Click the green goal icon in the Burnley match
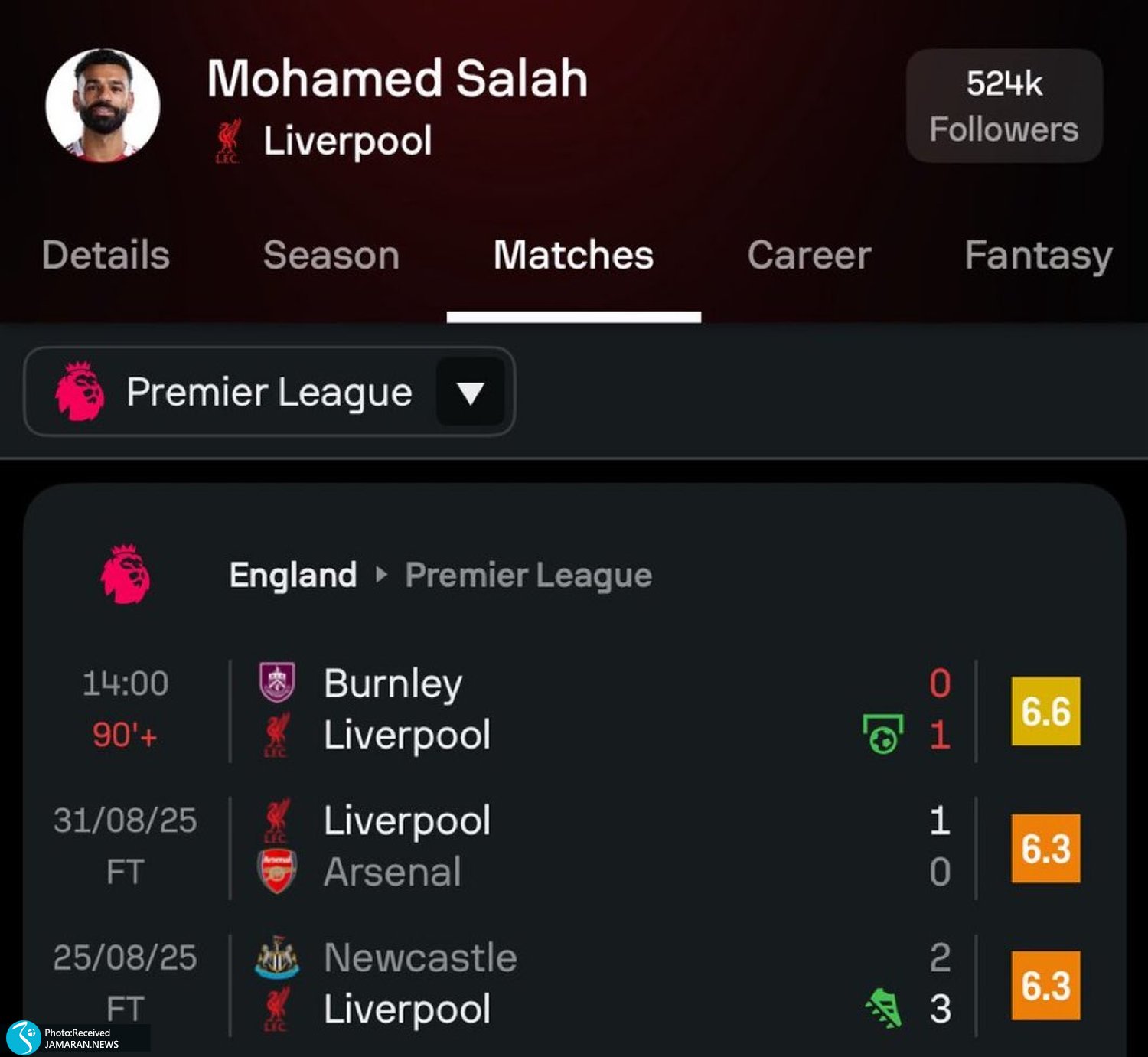This screenshot has width=1148, height=1057. tap(883, 734)
